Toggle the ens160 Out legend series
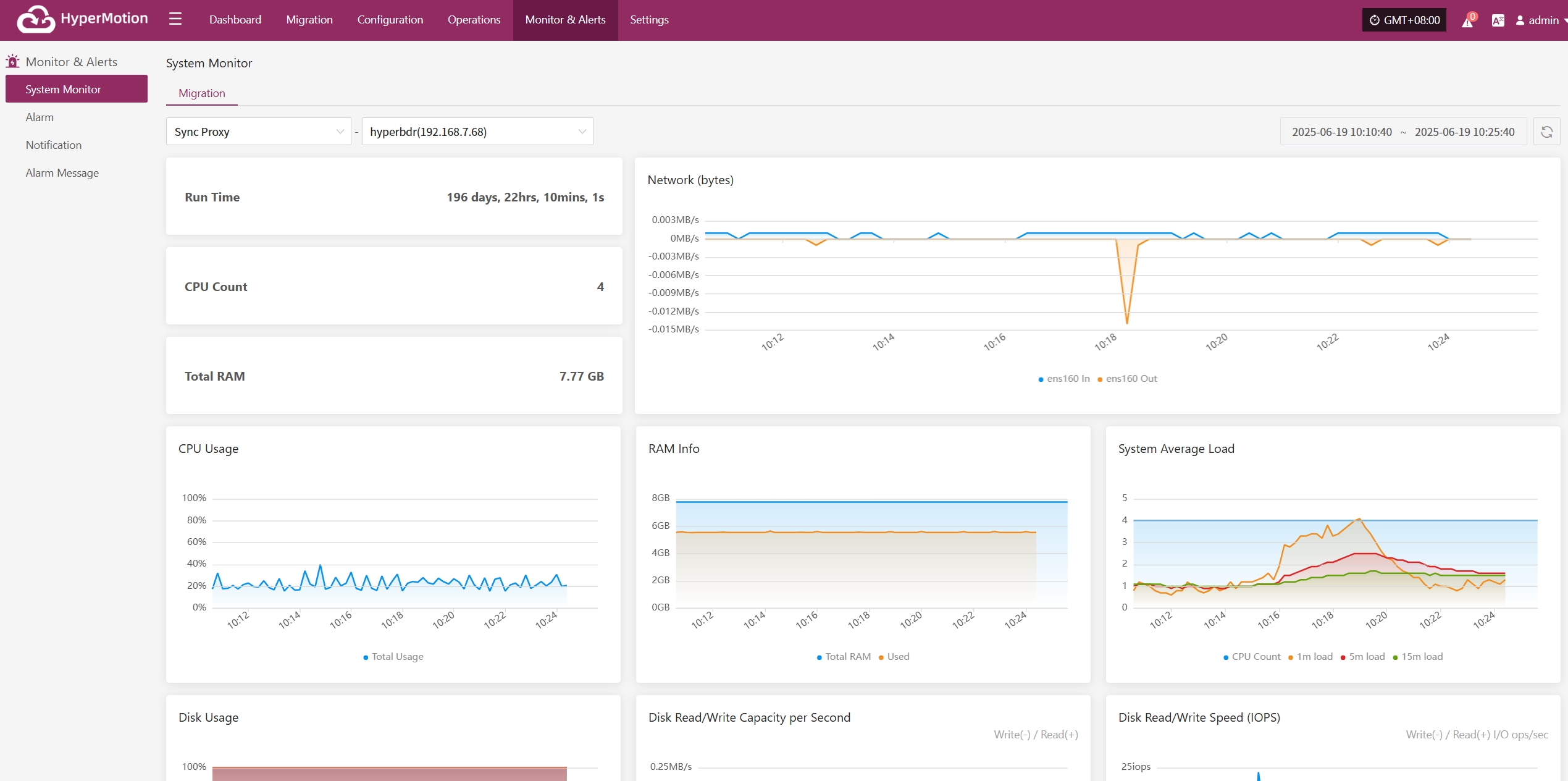The image size is (1568, 781). (1127, 379)
